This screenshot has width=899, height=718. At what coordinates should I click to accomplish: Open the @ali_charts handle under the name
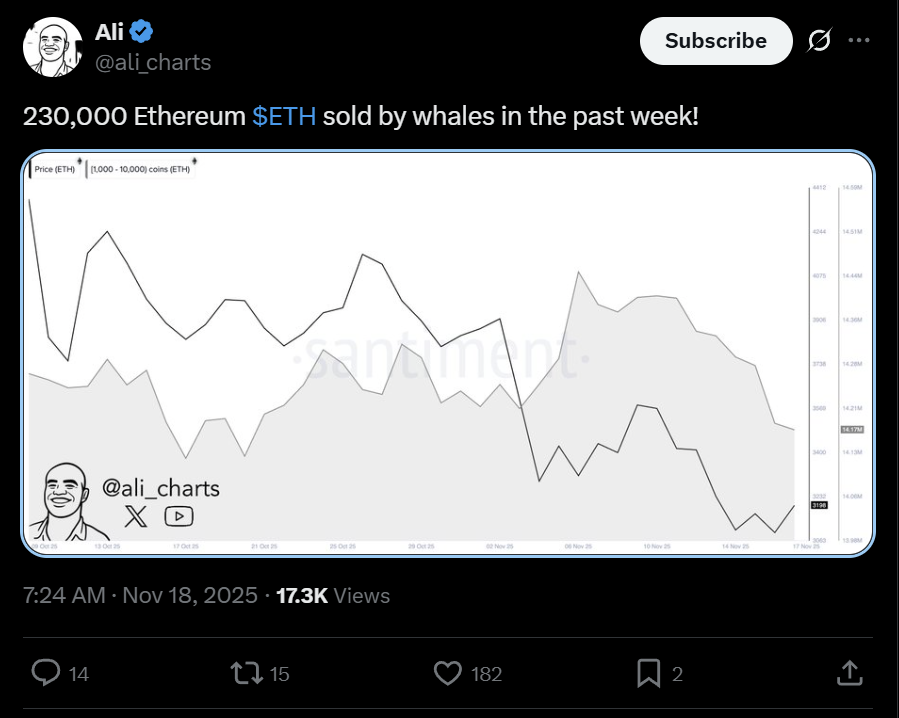153,62
